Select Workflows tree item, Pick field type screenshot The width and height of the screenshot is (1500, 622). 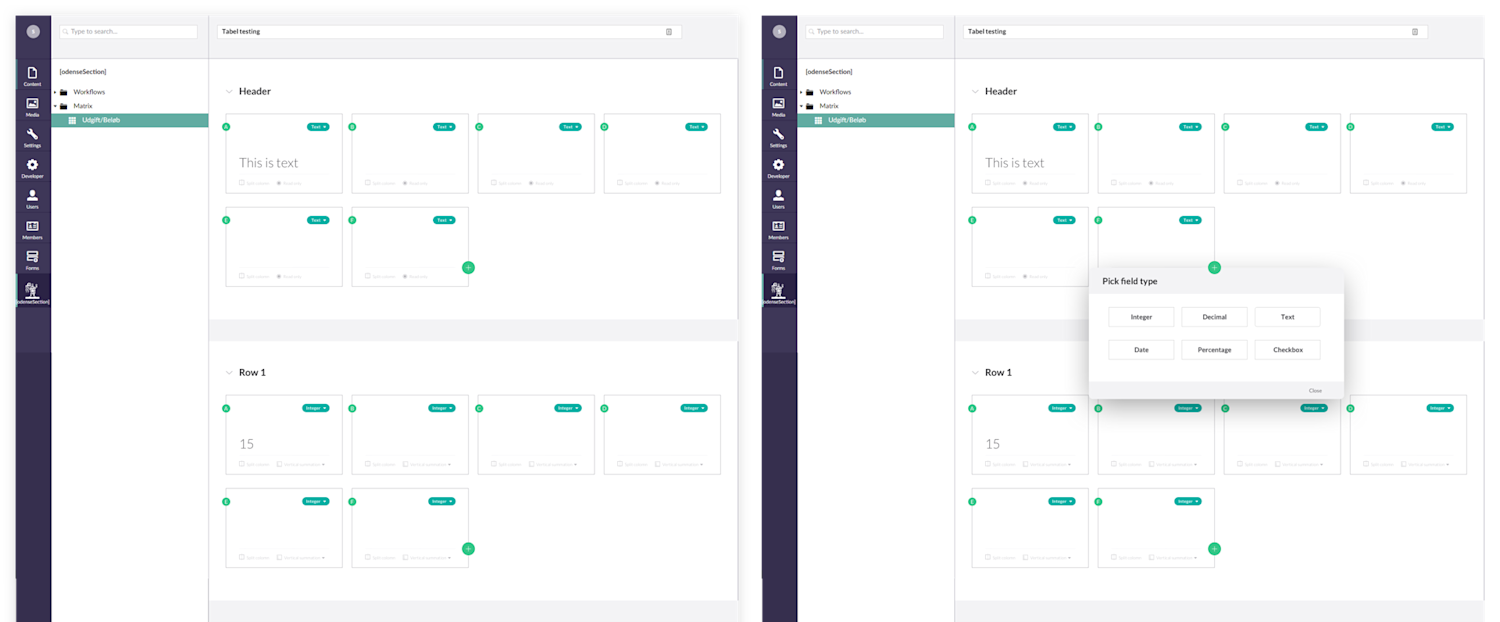pos(835,92)
